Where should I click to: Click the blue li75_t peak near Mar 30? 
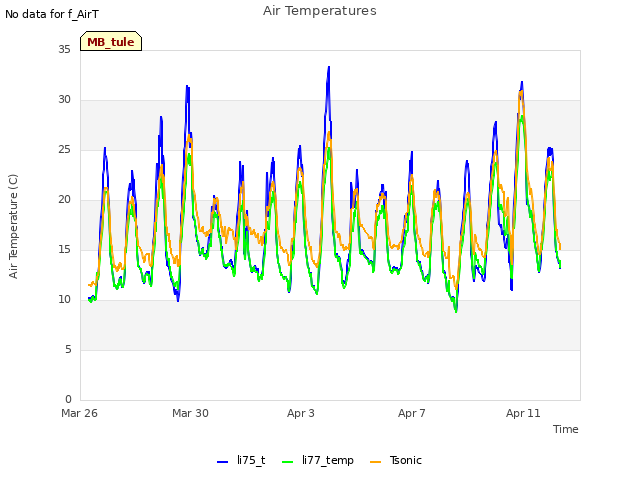pyautogui.click(x=187, y=87)
